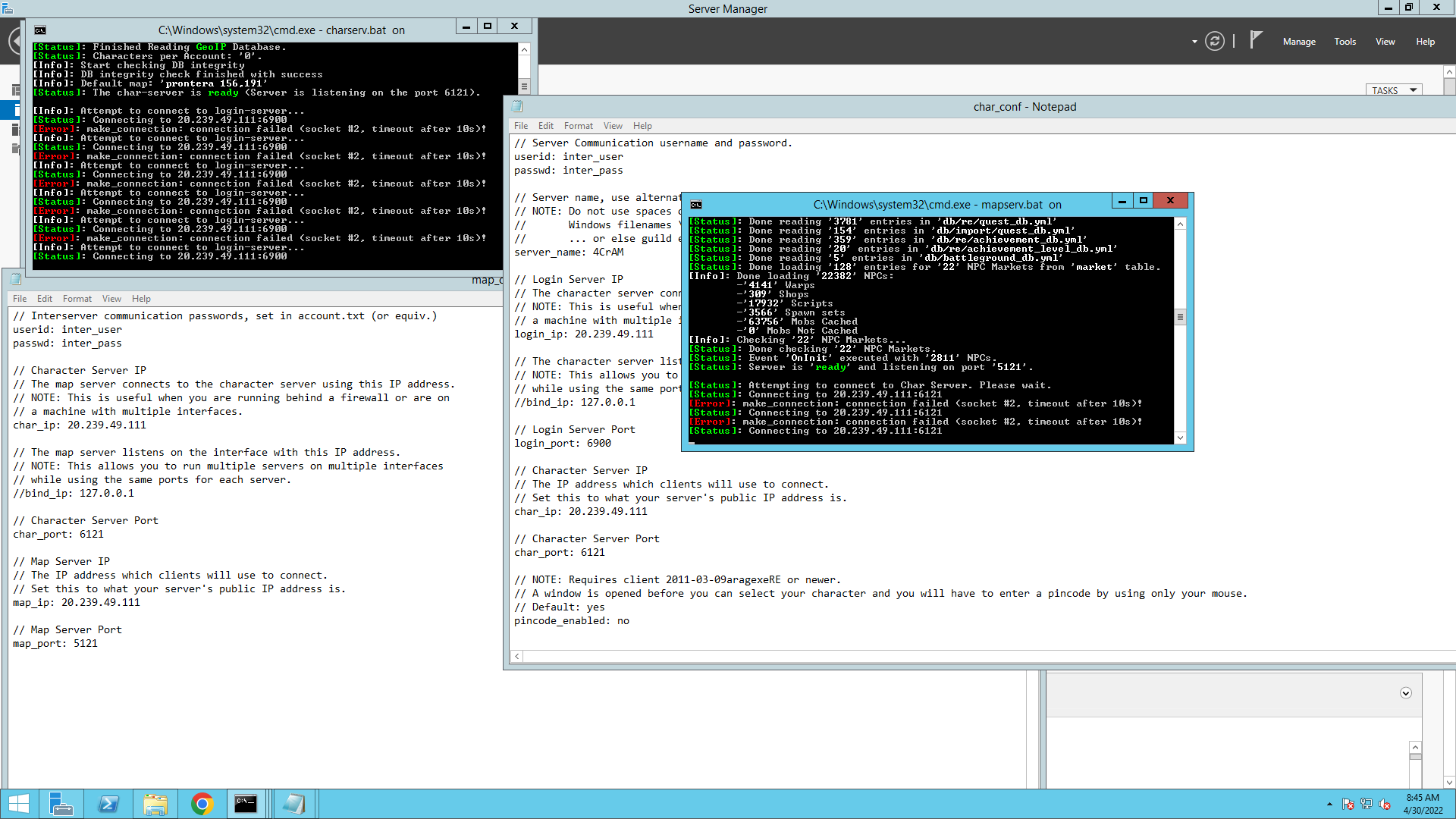
Task: Click the Server Manager refresh icon
Action: point(1214,41)
